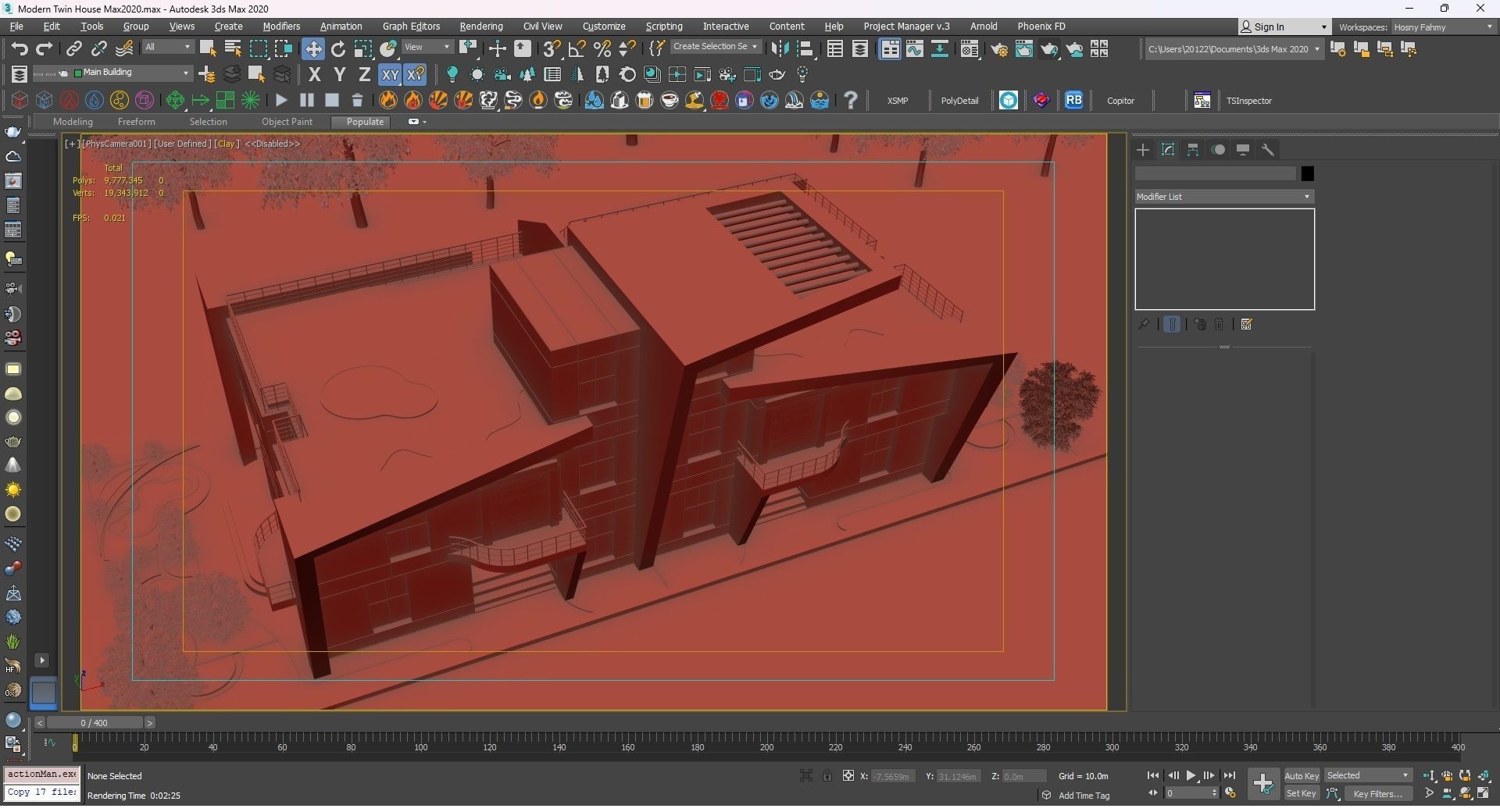Screen dimensions: 1500x812
Task: Open the Rendering menu
Action: click(x=480, y=27)
